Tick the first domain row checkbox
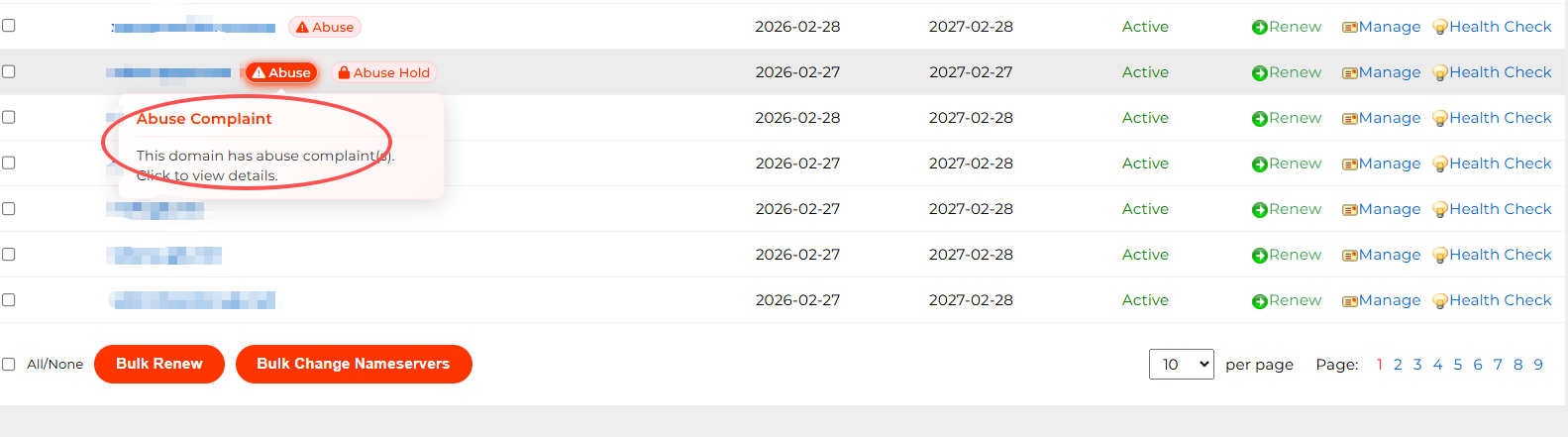 (x=9, y=26)
